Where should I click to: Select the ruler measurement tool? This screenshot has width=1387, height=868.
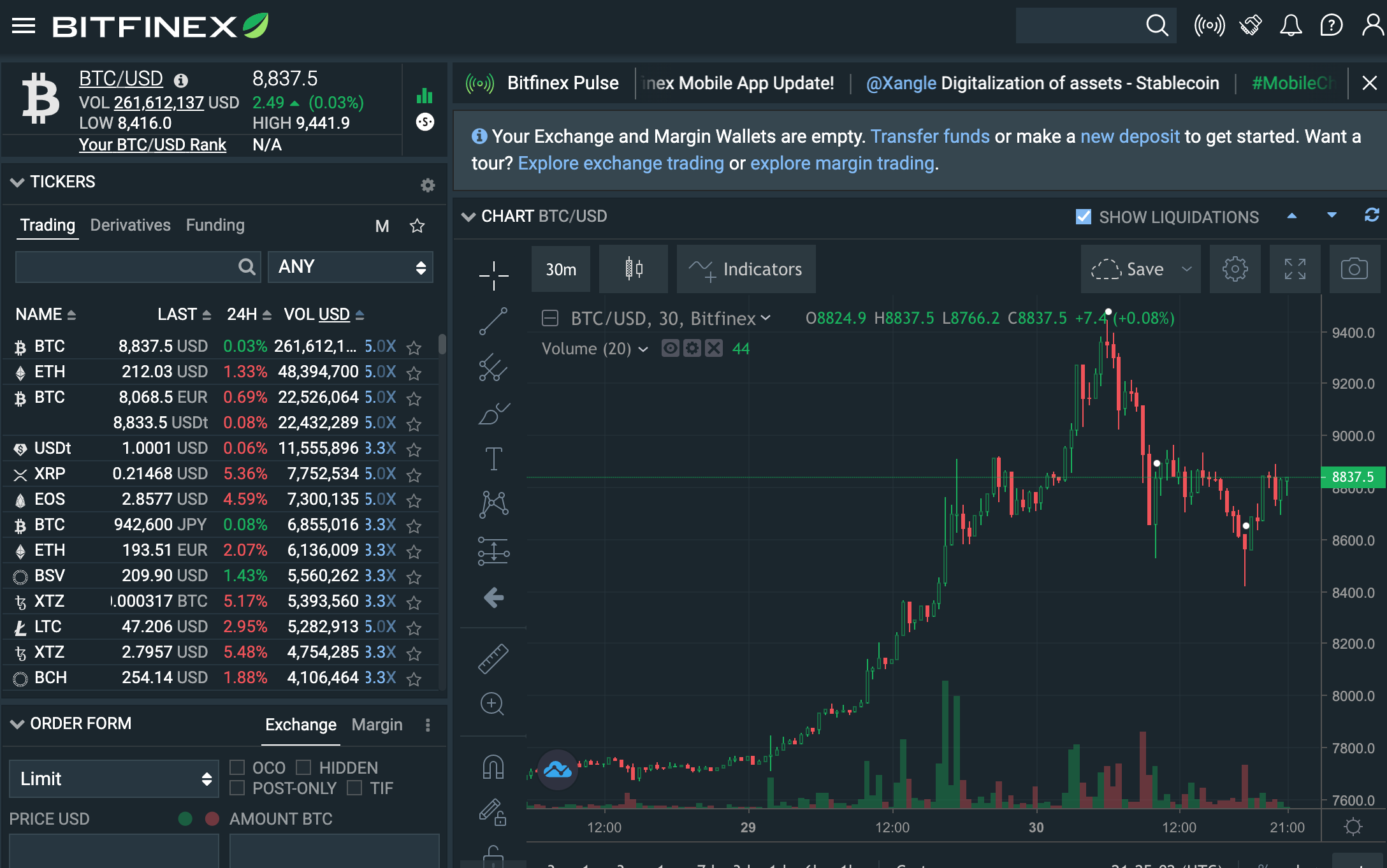(494, 658)
